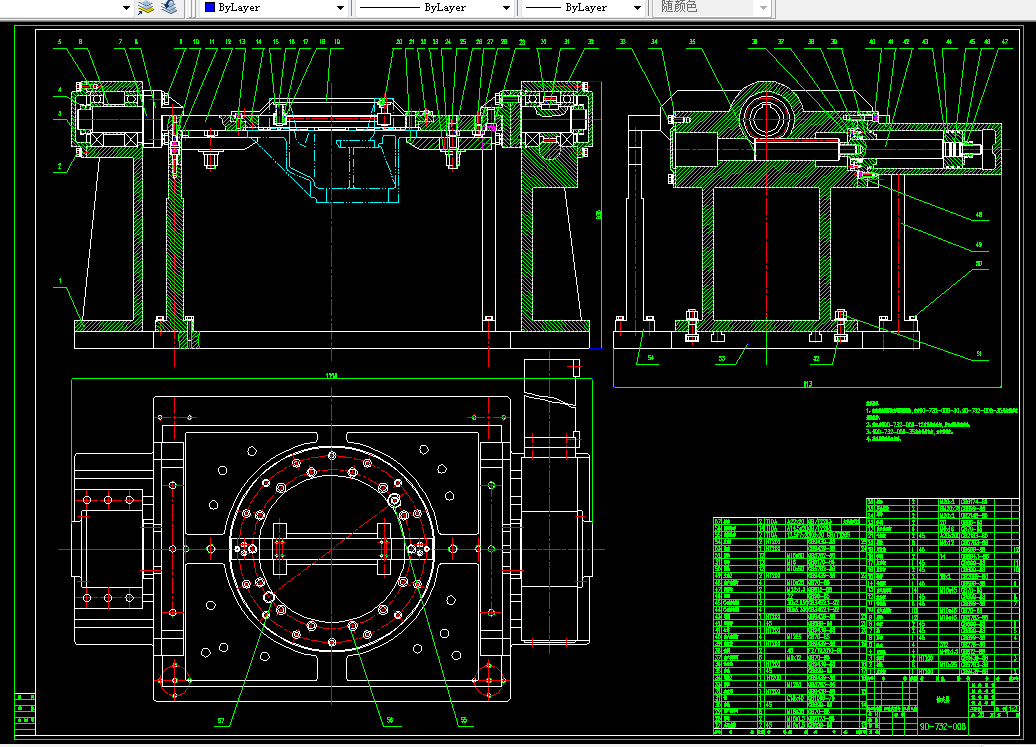Click the green technical notes text block
This screenshot has height=747, width=1036.
point(942,421)
